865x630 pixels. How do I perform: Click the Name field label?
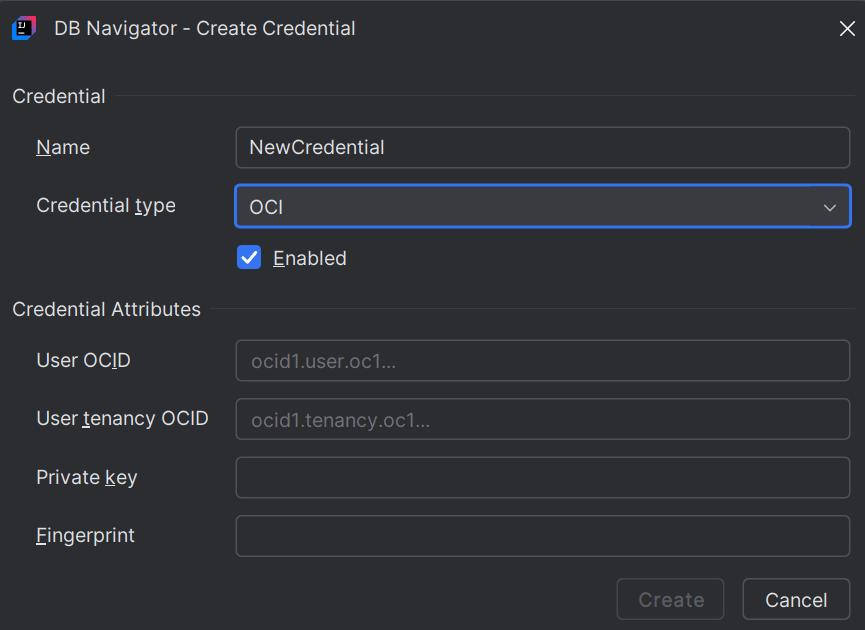coord(63,147)
